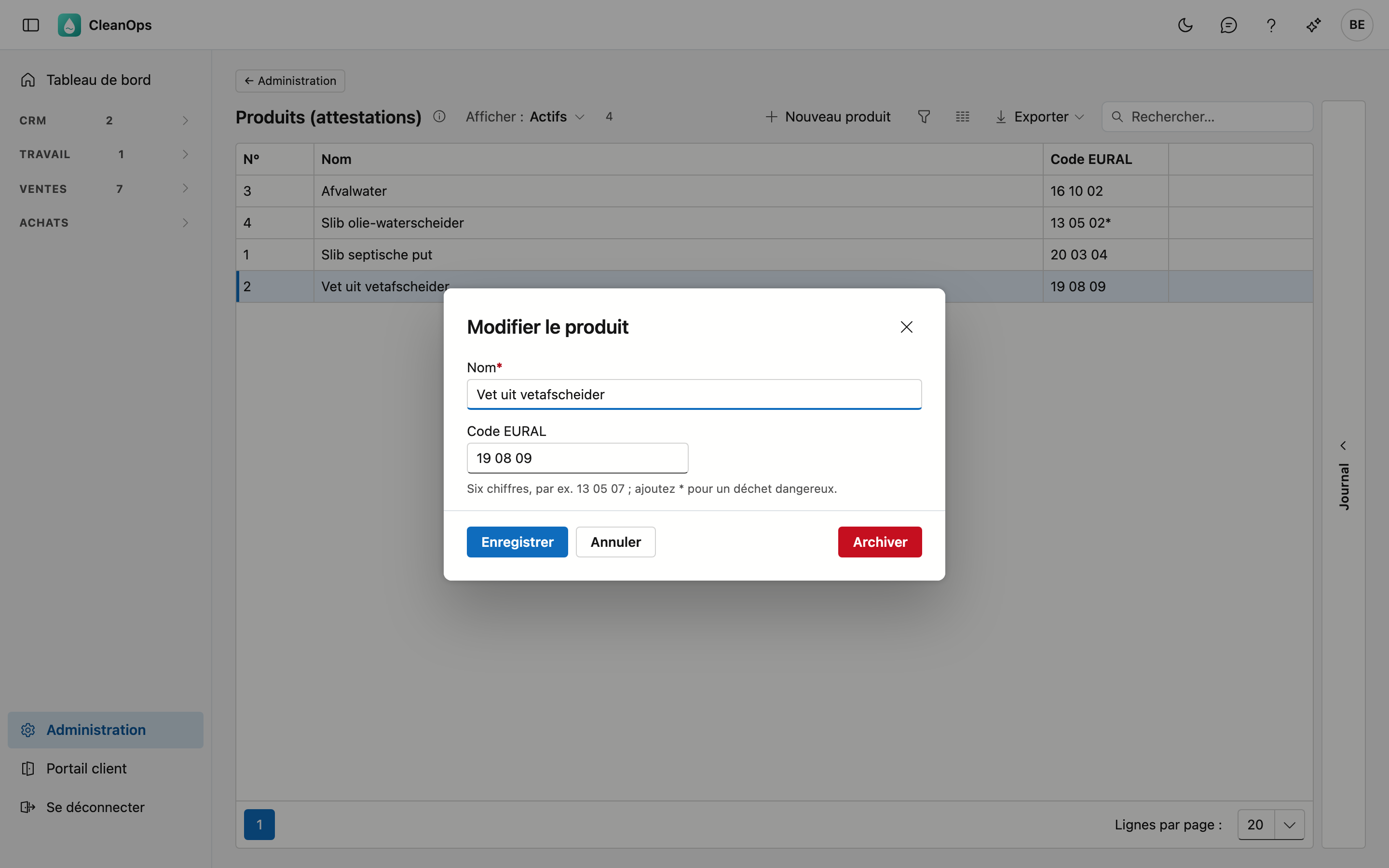Click the 13 05 02* code cell
The image size is (1389, 868).
(x=1105, y=223)
